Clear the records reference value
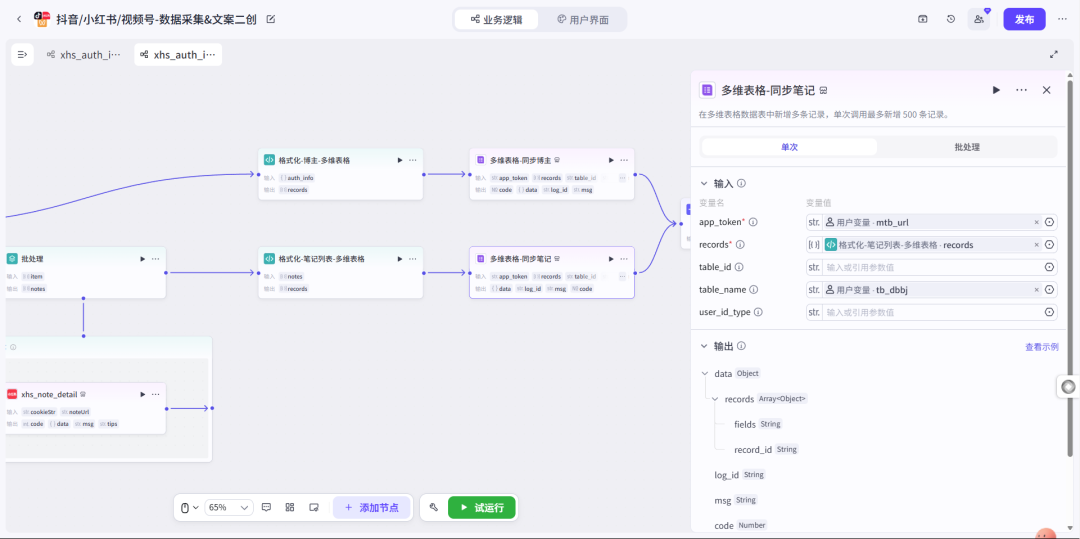The image size is (1080, 539). pos(1037,244)
